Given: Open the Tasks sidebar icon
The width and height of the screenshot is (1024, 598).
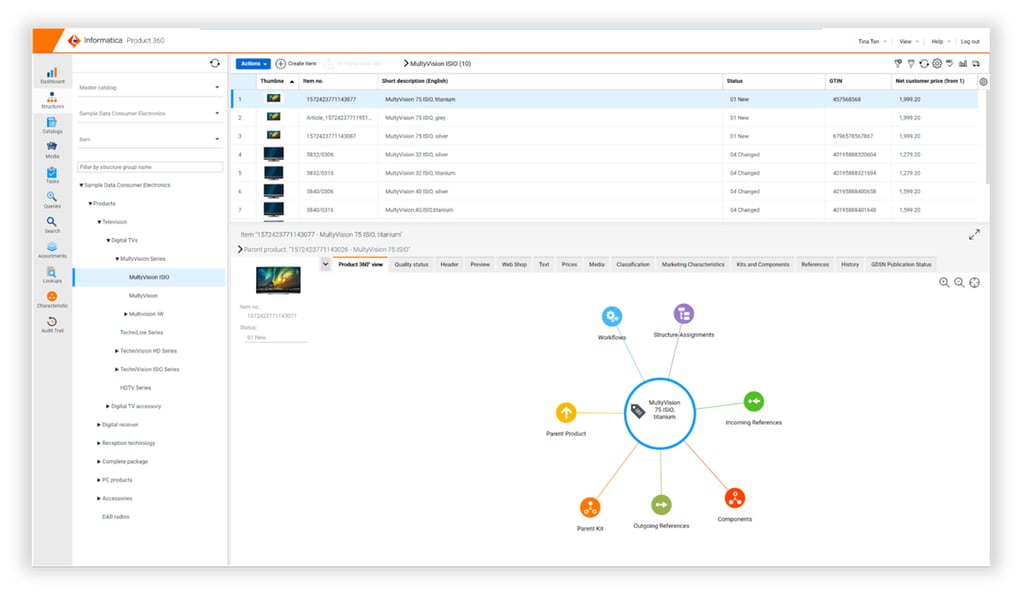Looking at the screenshot, I should click(x=51, y=173).
